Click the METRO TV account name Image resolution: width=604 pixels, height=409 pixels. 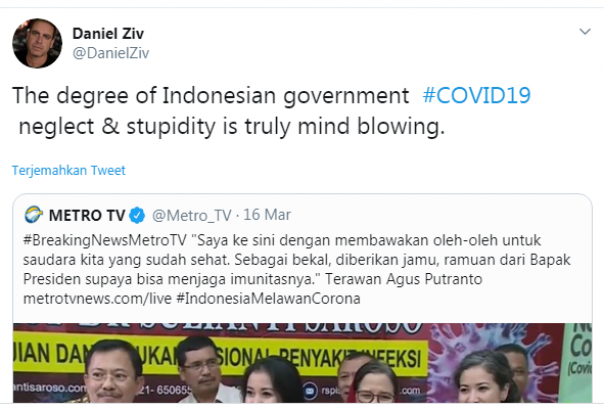click(87, 215)
